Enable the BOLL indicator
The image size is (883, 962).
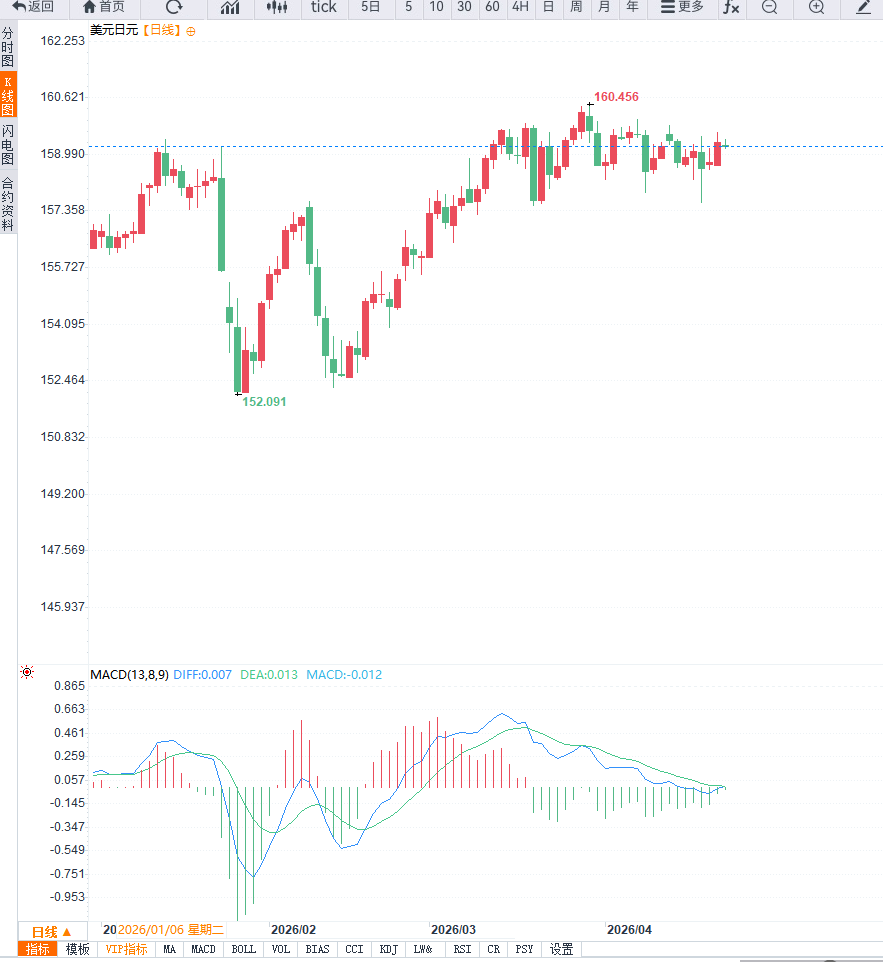[x=243, y=949]
